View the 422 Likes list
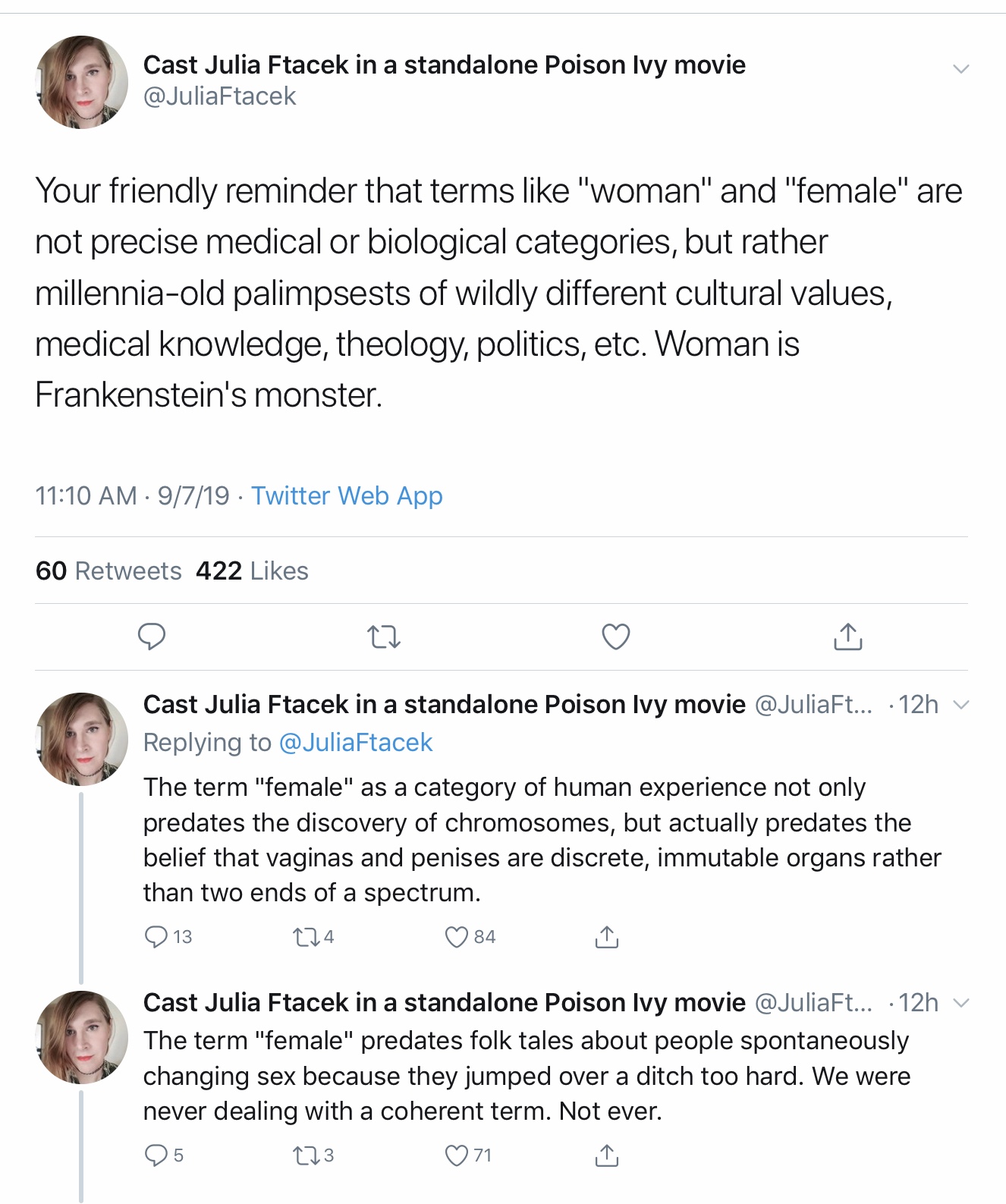This screenshot has width=1006, height=1204. 252,571
